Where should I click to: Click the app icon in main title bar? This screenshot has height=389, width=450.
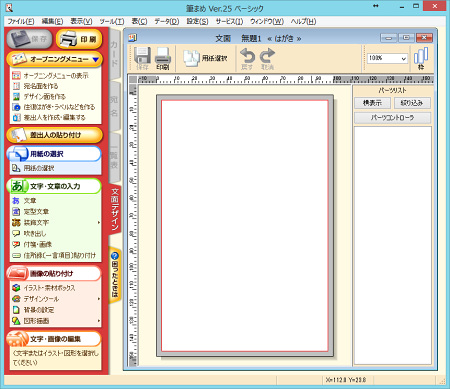[10, 7]
